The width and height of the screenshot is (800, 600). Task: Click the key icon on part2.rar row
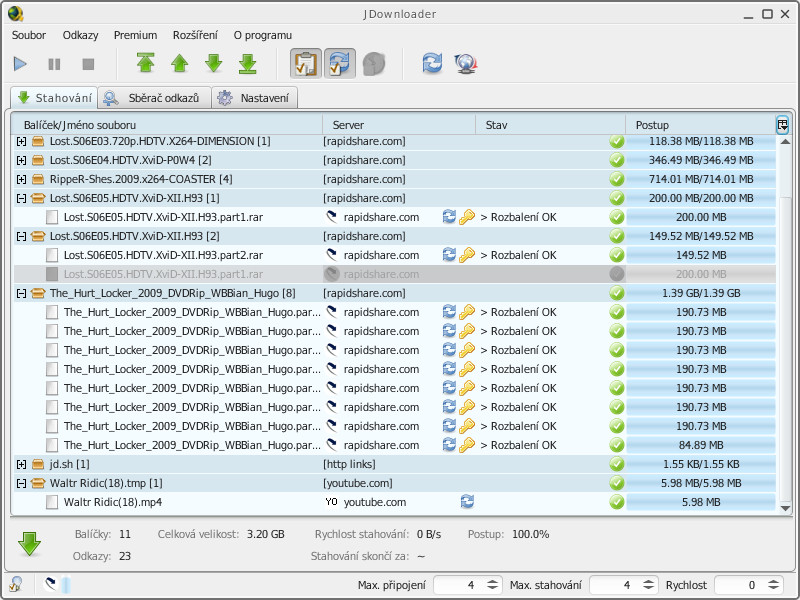pos(467,255)
